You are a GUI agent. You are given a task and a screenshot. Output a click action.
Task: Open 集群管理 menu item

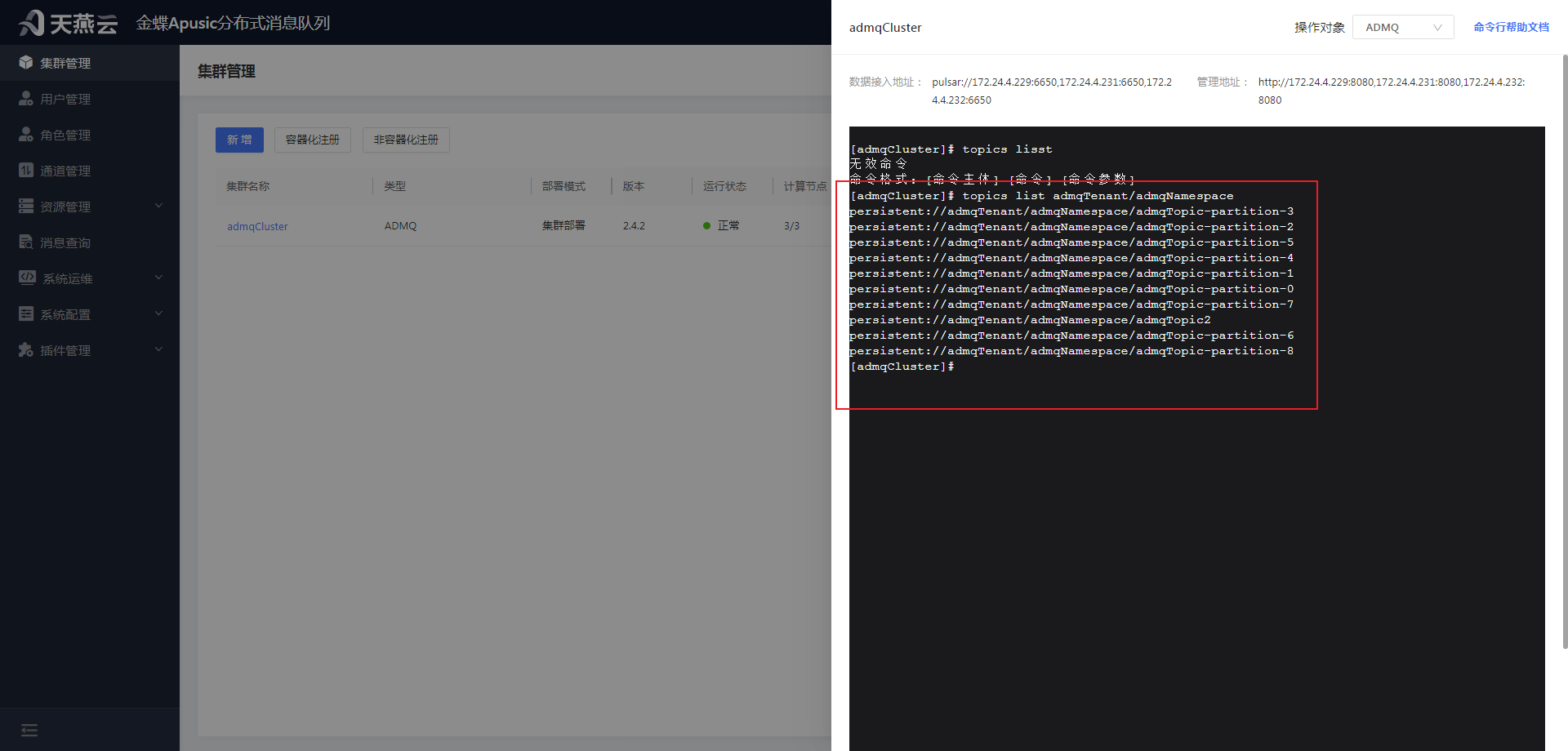[x=90, y=63]
